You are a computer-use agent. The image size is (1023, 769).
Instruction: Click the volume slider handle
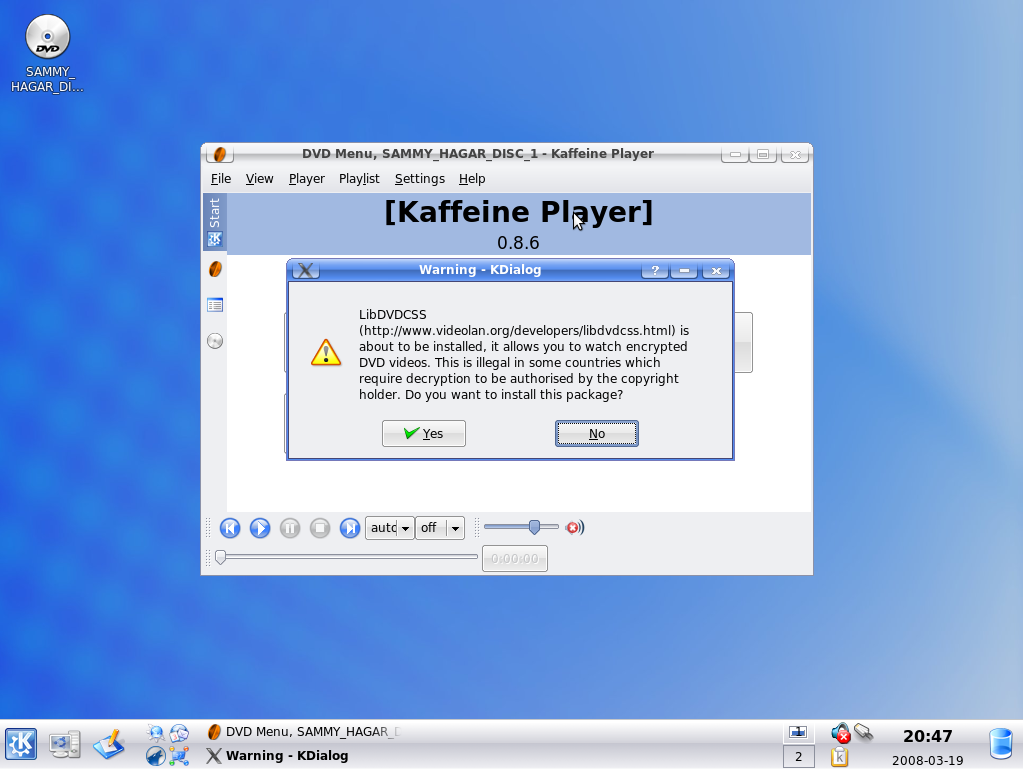click(535, 526)
